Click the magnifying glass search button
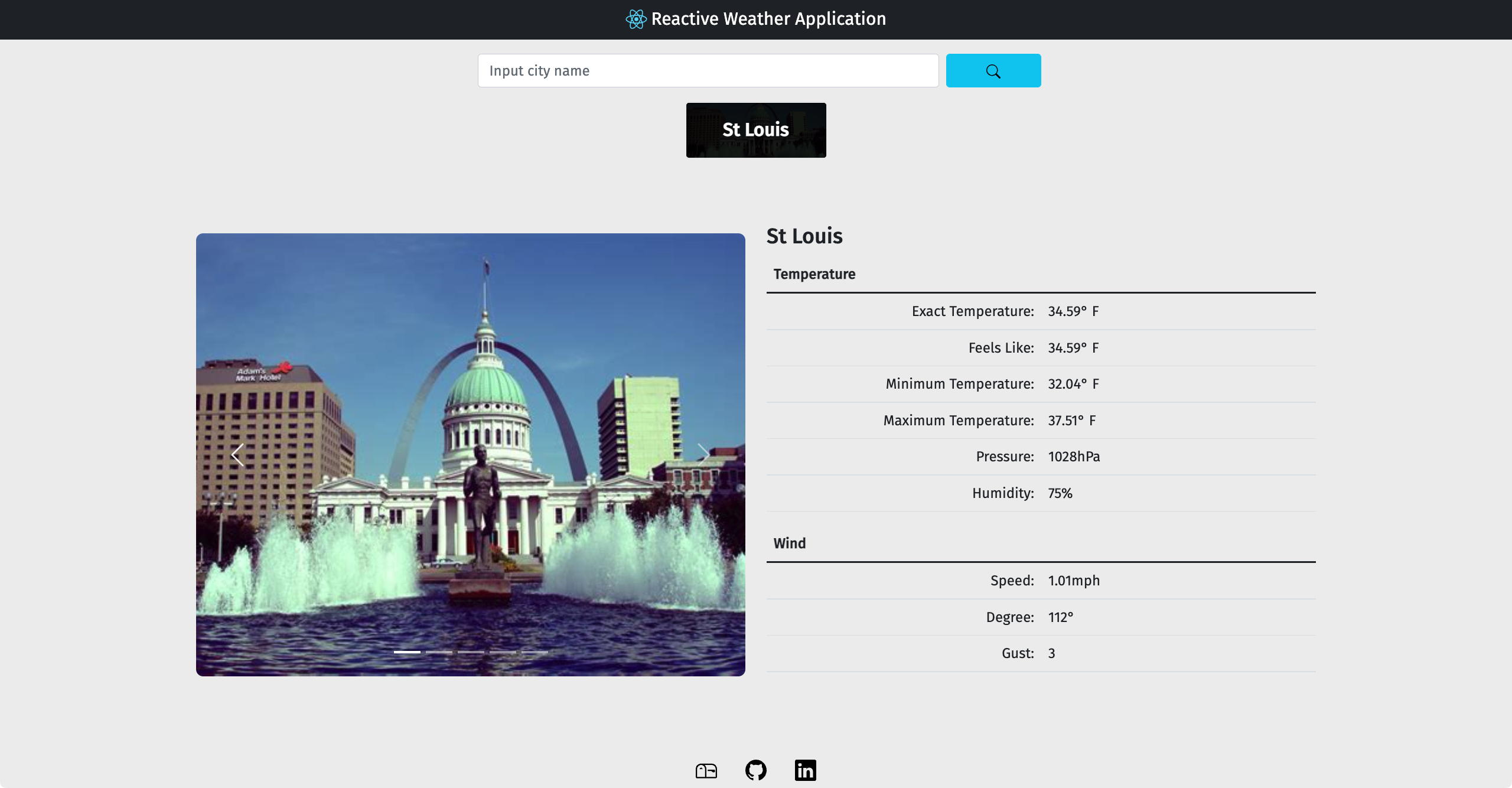Viewport: 1512px width, 788px height. coord(993,71)
